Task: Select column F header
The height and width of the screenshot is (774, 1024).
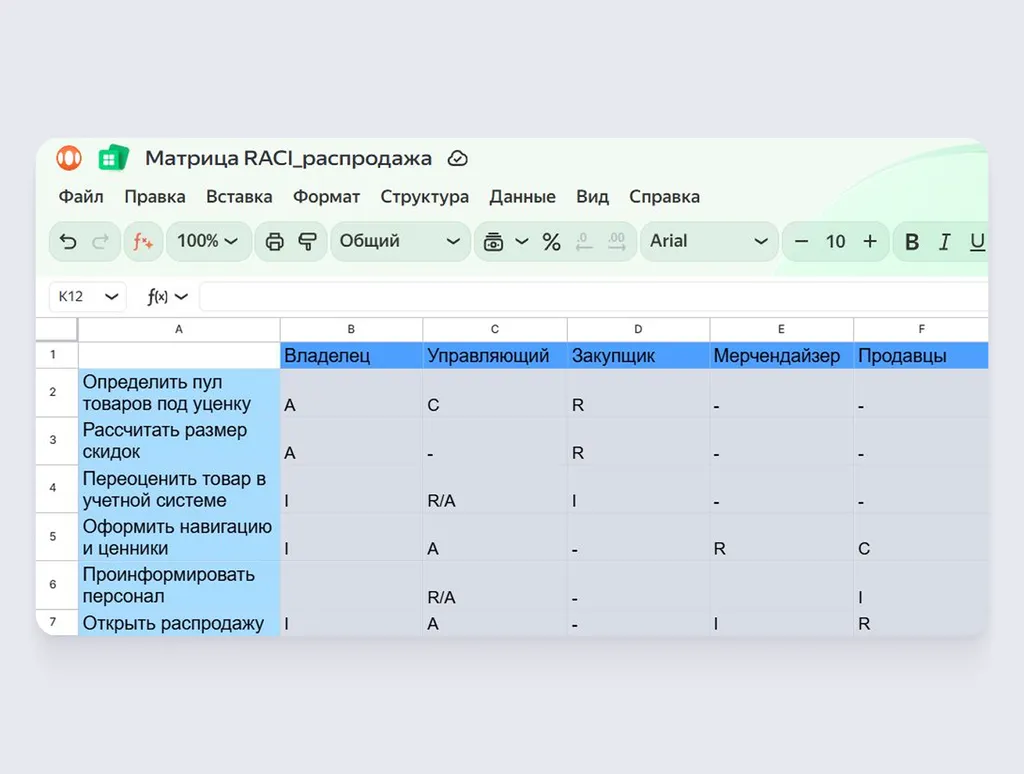Action: (x=921, y=330)
